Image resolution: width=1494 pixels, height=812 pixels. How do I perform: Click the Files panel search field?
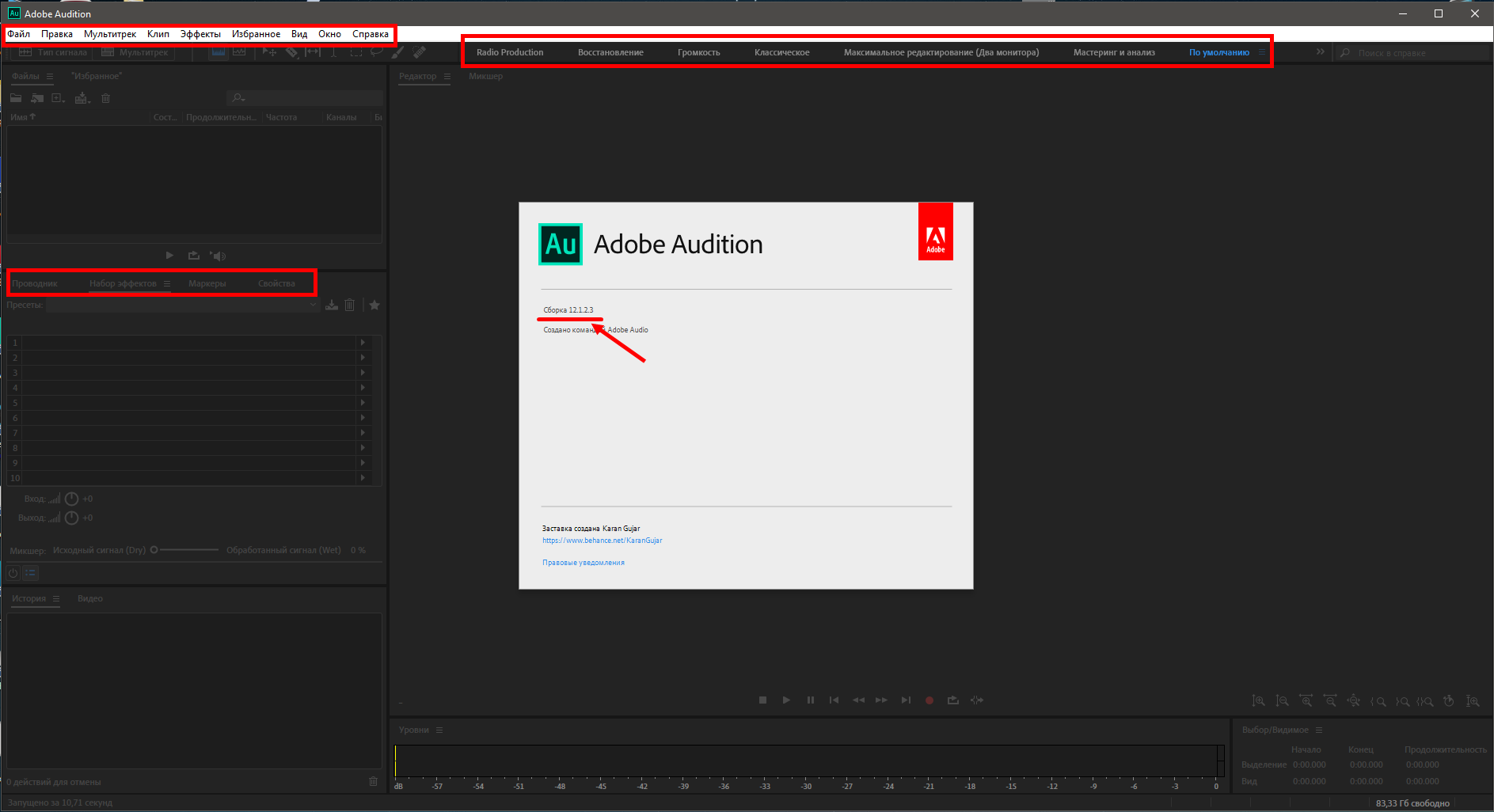coord(305,98)
